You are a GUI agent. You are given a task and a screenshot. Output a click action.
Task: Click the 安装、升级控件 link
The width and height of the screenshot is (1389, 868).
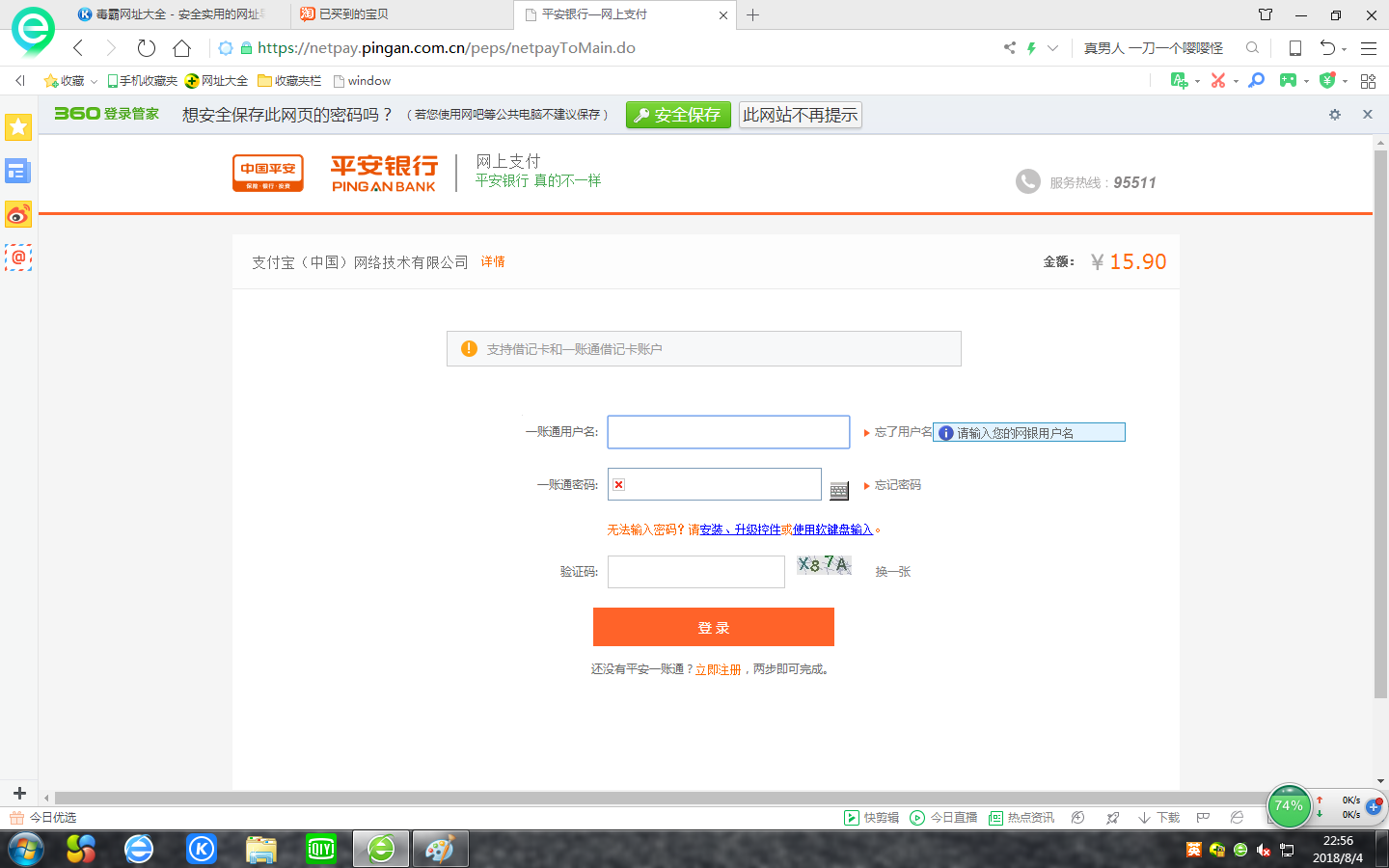point(740,529)
